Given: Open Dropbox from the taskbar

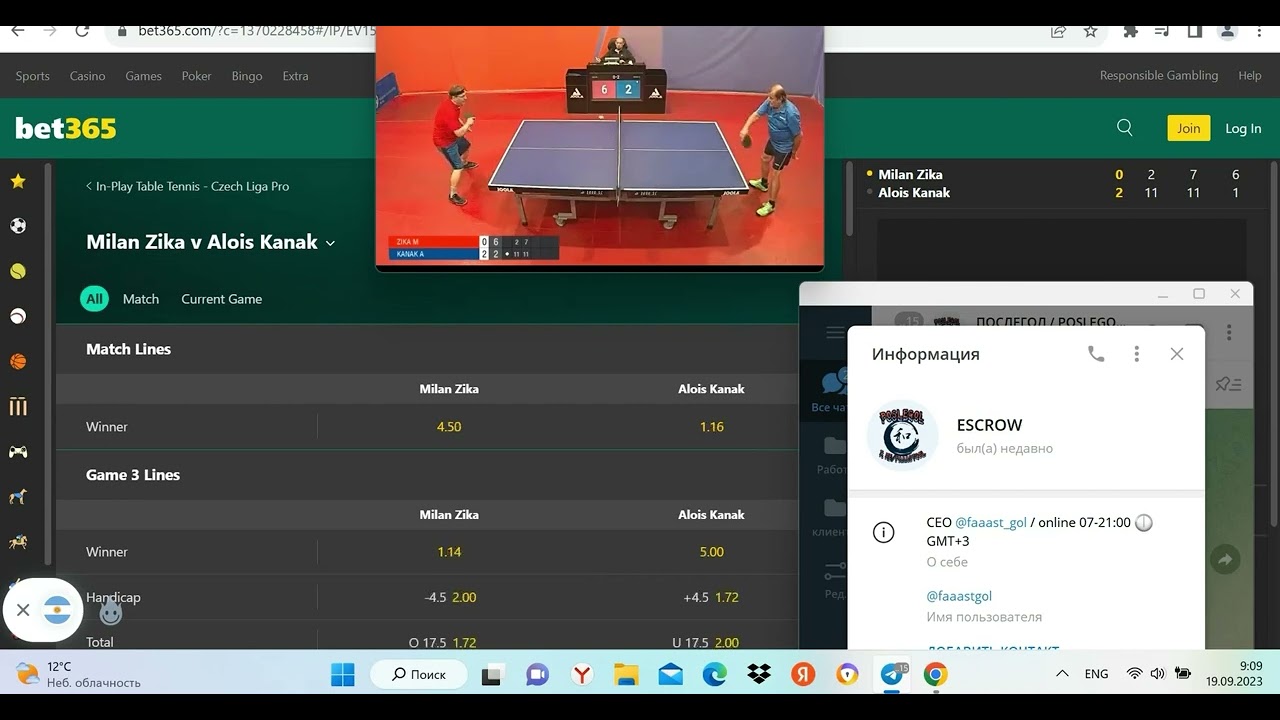Looking at the screenshot, I should pyautogui.click(x=759, y=675).
